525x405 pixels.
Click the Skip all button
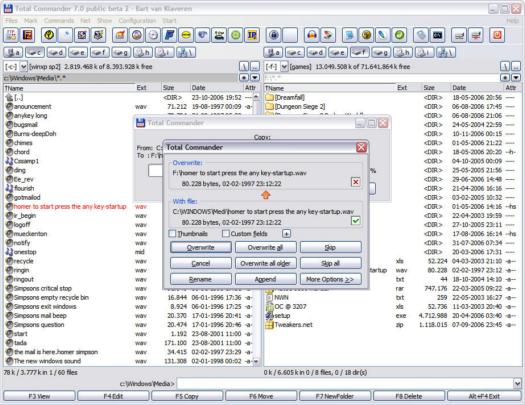tap(330, 263)
